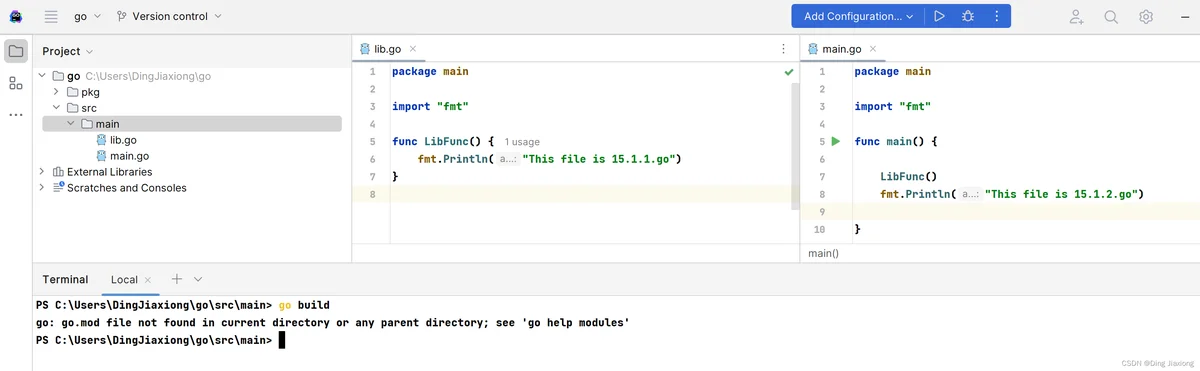Screen dimensions: 1200x371
Task: Click the main() breadcrumb
Action: click(x=823, y=253)
